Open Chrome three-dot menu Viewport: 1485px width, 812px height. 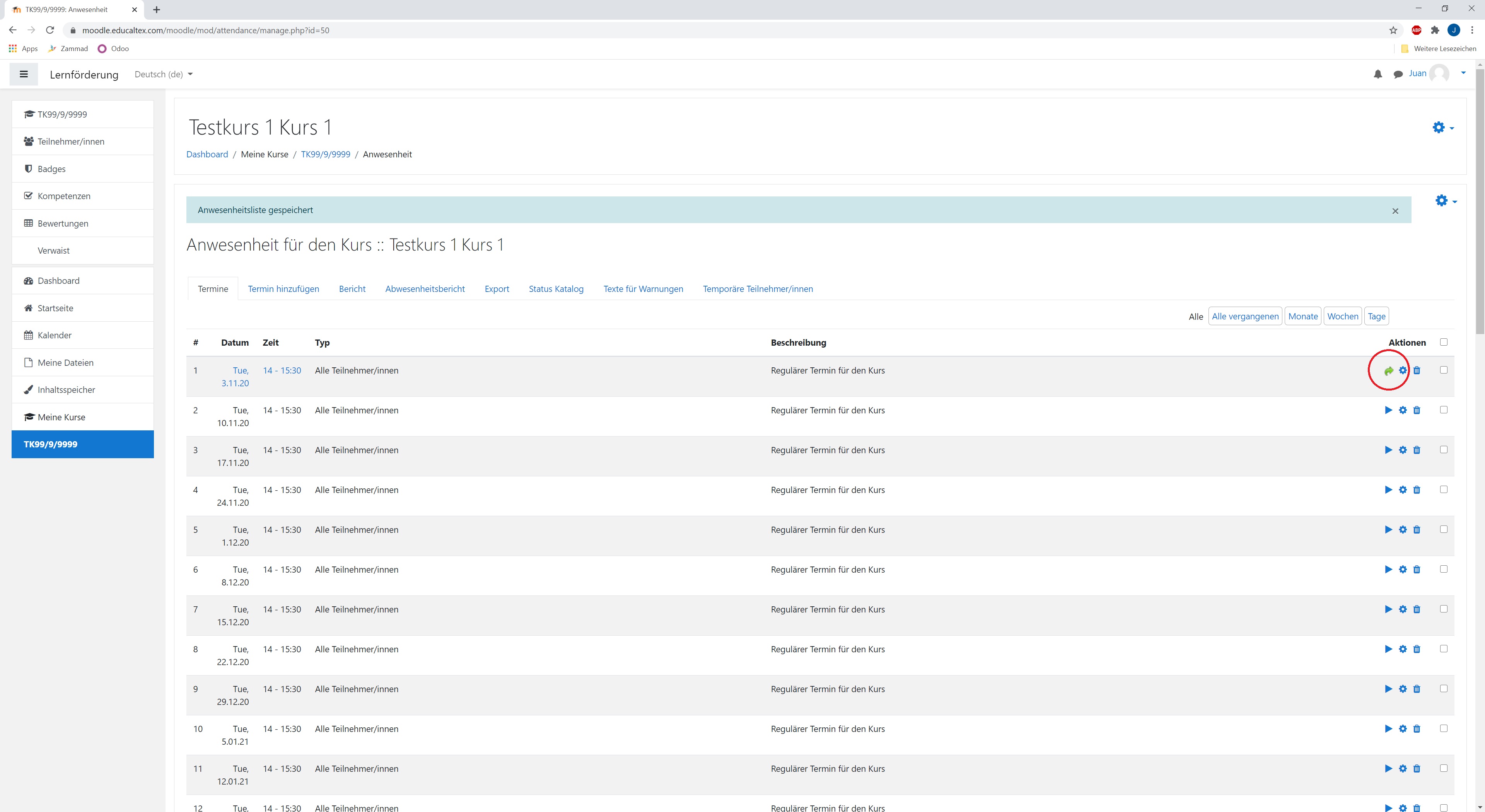(x=1472, y=30)
